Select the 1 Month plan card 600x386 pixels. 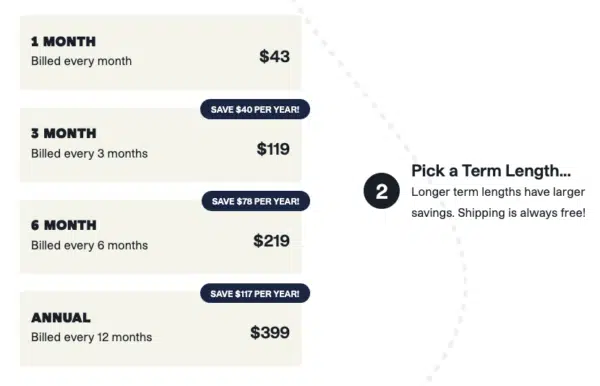pos(161,52)
